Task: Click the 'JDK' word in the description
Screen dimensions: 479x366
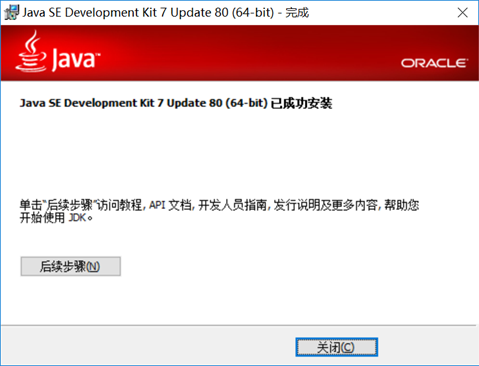Action: [77, 218]
